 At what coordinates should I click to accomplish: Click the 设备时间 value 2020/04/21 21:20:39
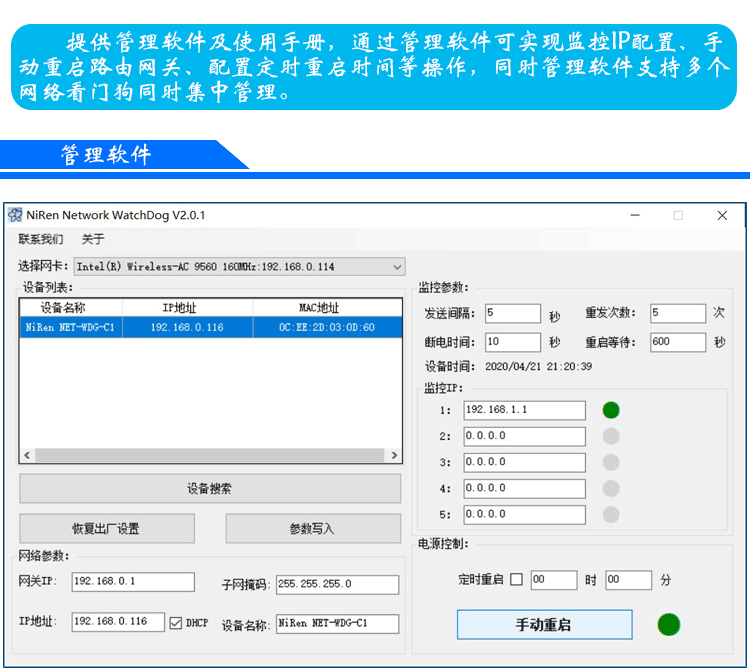pyautogui.click(x=539, y=367)
